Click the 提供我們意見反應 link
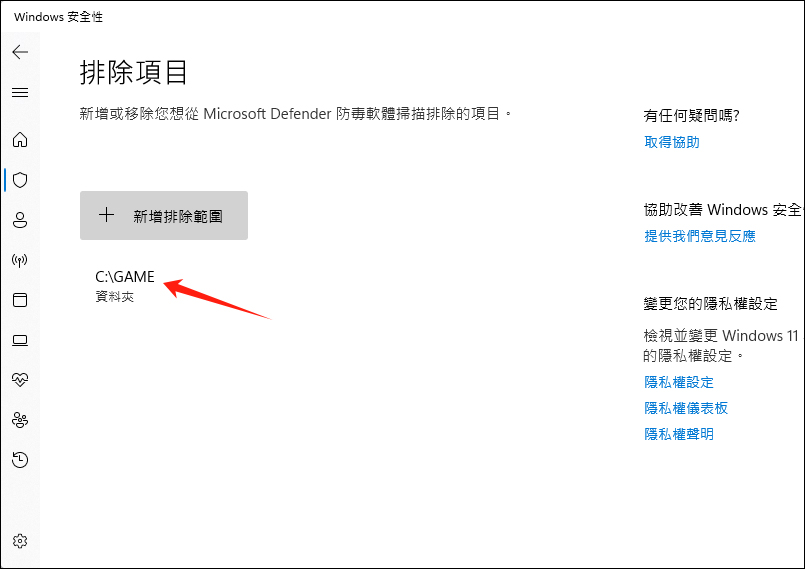The image size is (805, 569). tap(699, 236)
